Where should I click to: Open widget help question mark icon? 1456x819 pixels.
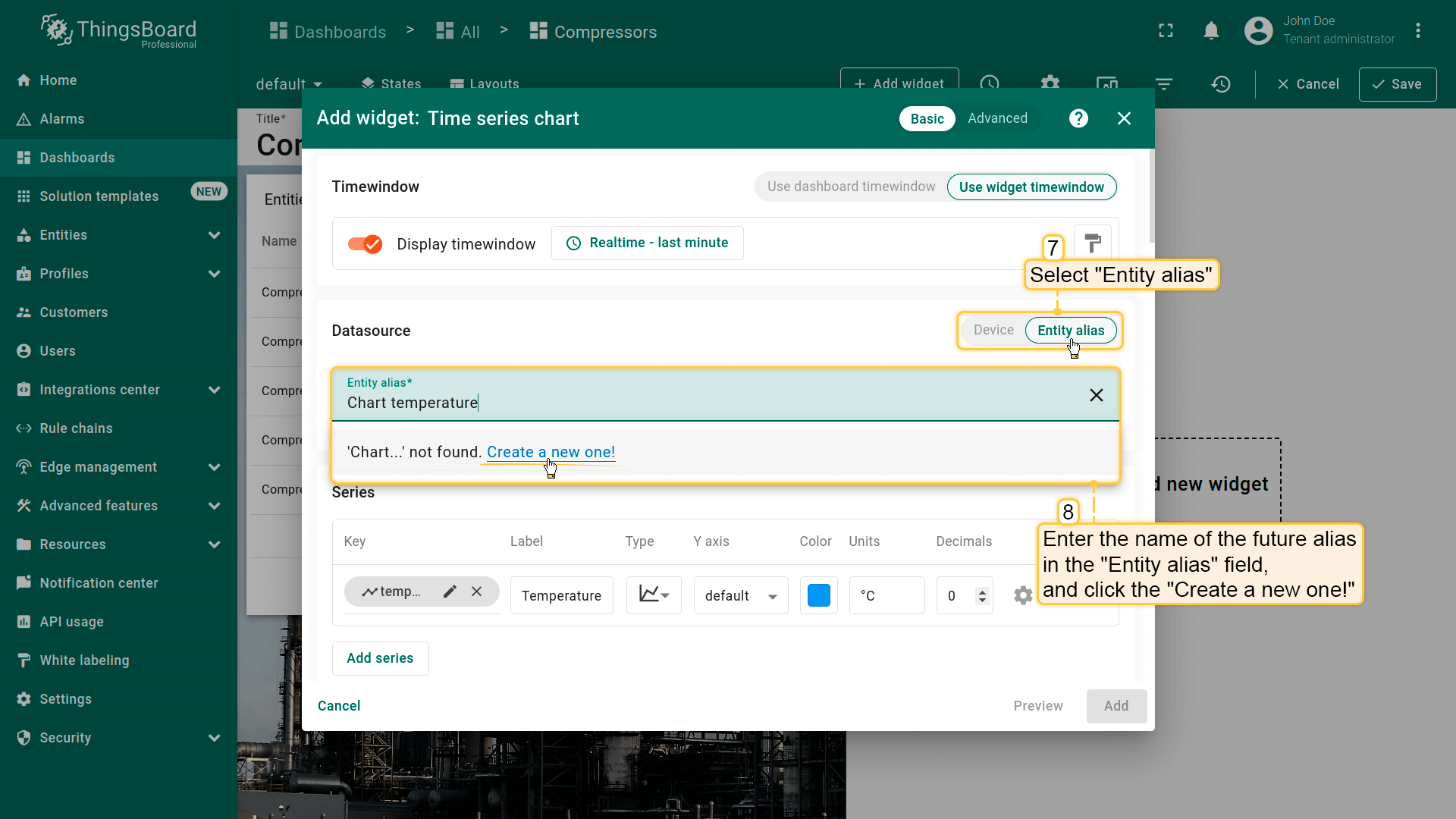pyautogui.click(x=1078, y=118)
